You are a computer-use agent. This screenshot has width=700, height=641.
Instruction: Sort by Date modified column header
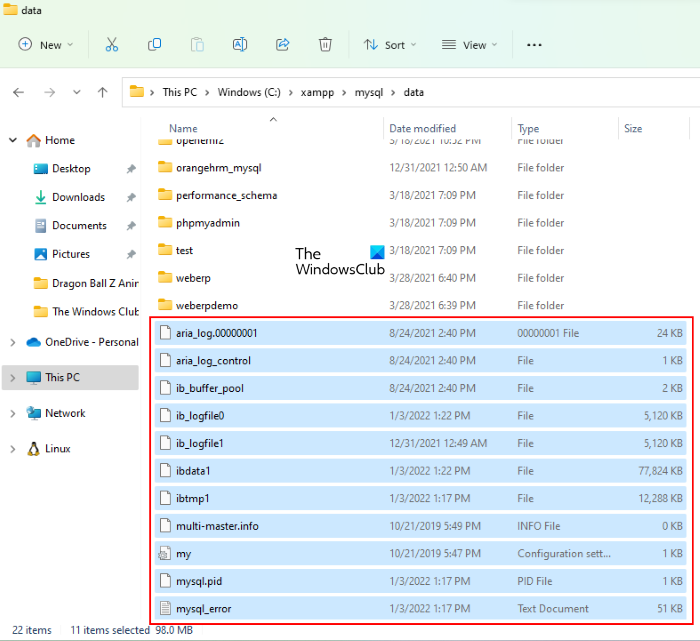(422, 129)
